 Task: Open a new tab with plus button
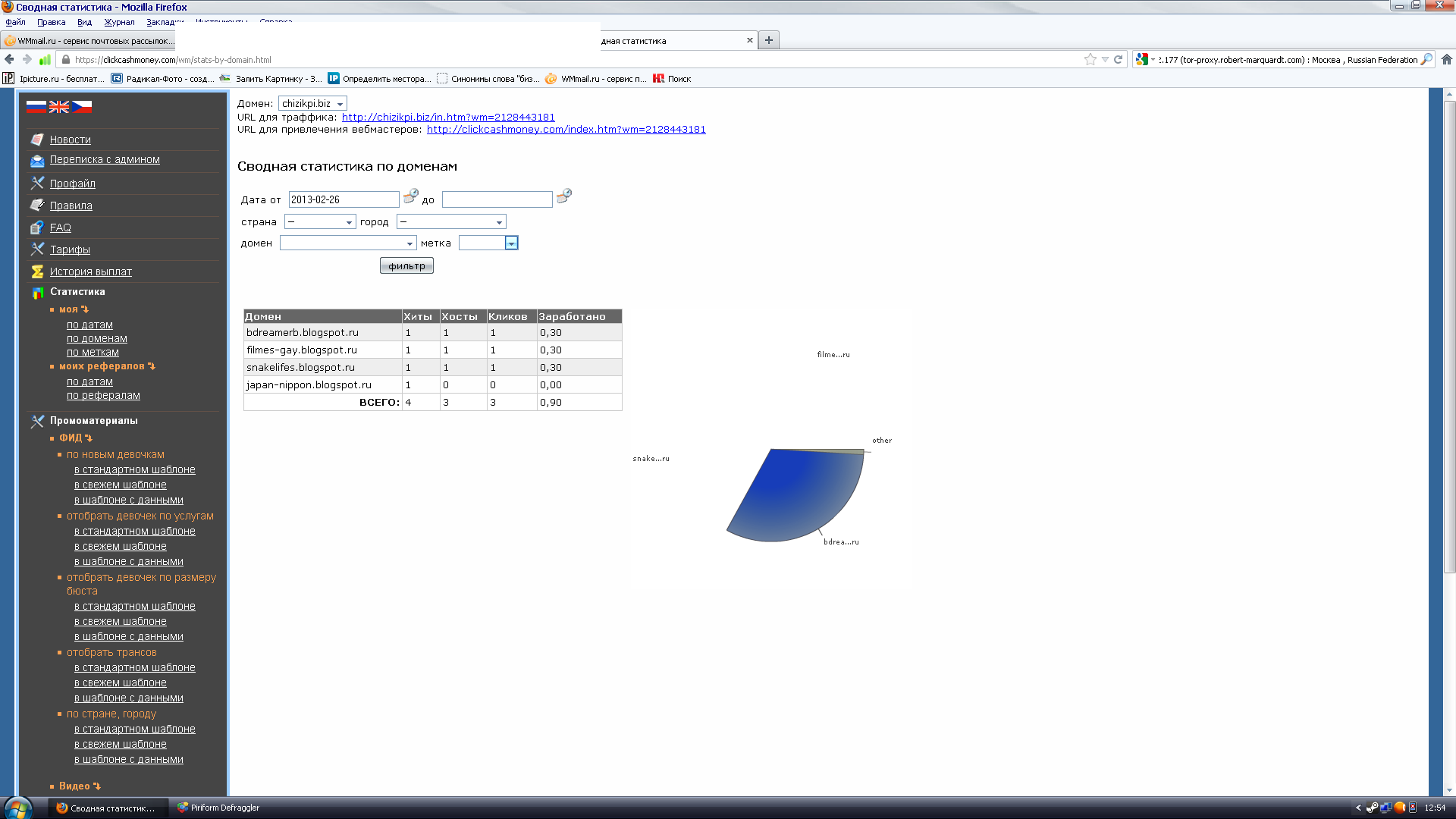(x=769, y=40)
